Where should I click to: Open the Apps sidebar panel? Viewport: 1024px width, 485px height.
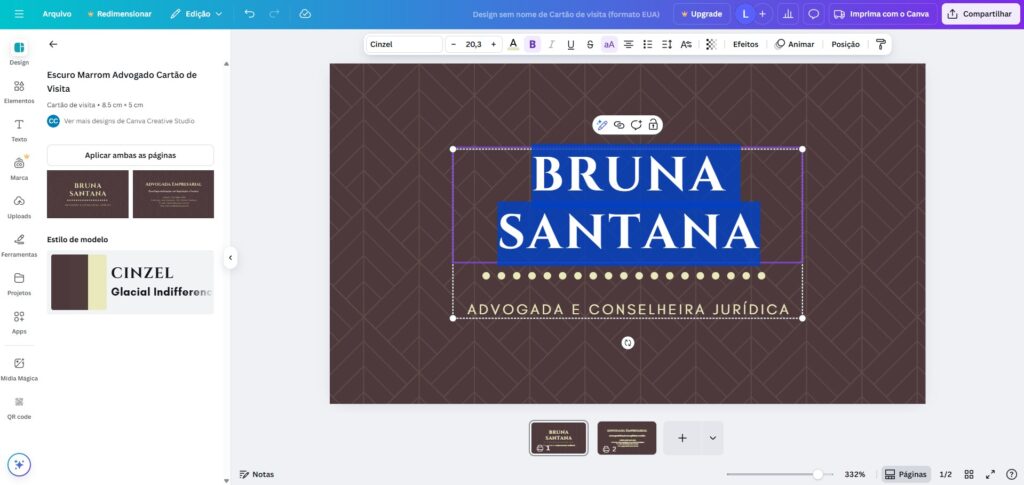tap(19, 322)
